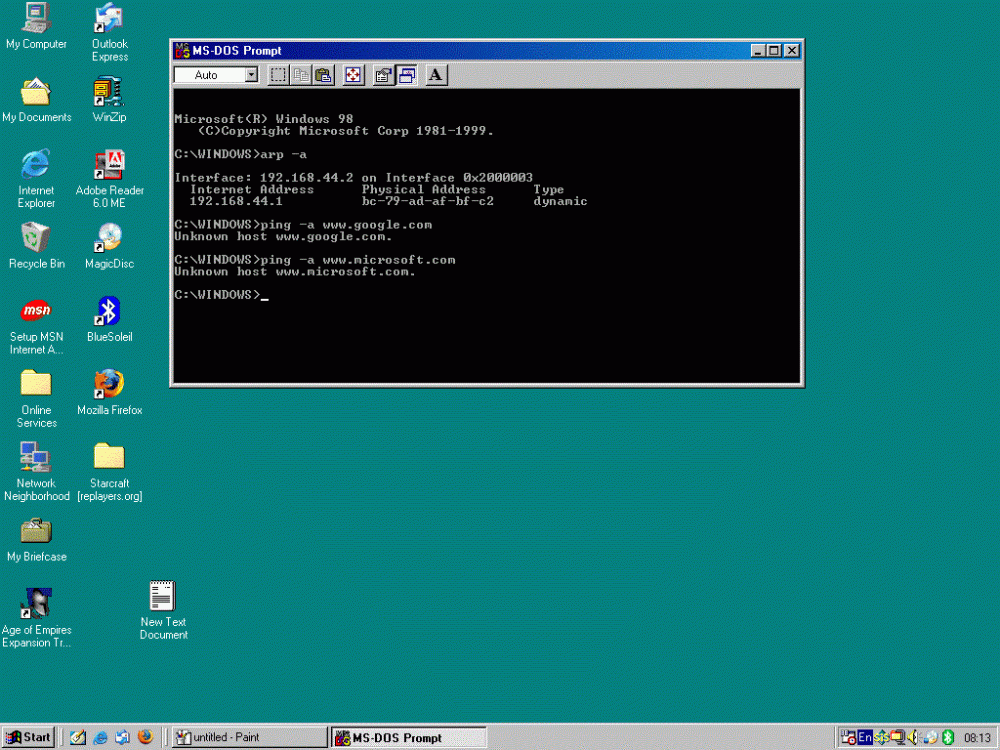This screenshot has height=750, width=1000.
Task: Toggle the Background button in MS-DOS toolbar
Action: 406,75
